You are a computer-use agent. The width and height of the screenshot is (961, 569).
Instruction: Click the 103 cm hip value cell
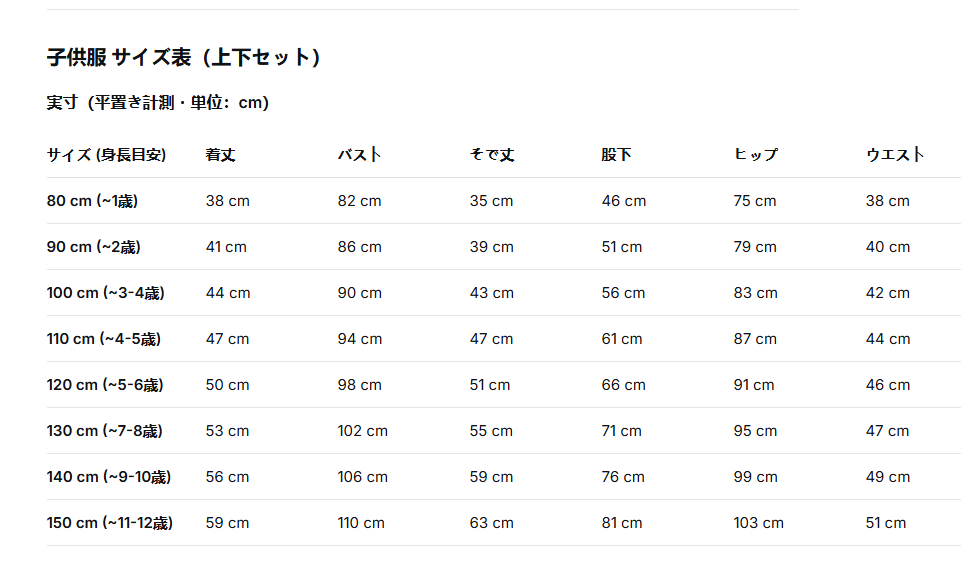pyautogui.click(x=759, y=522)
